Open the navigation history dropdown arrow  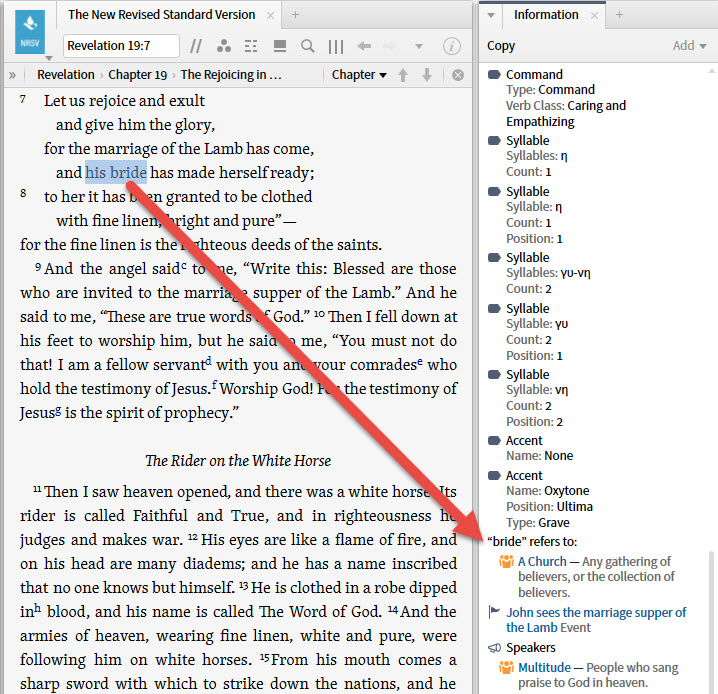418,46
